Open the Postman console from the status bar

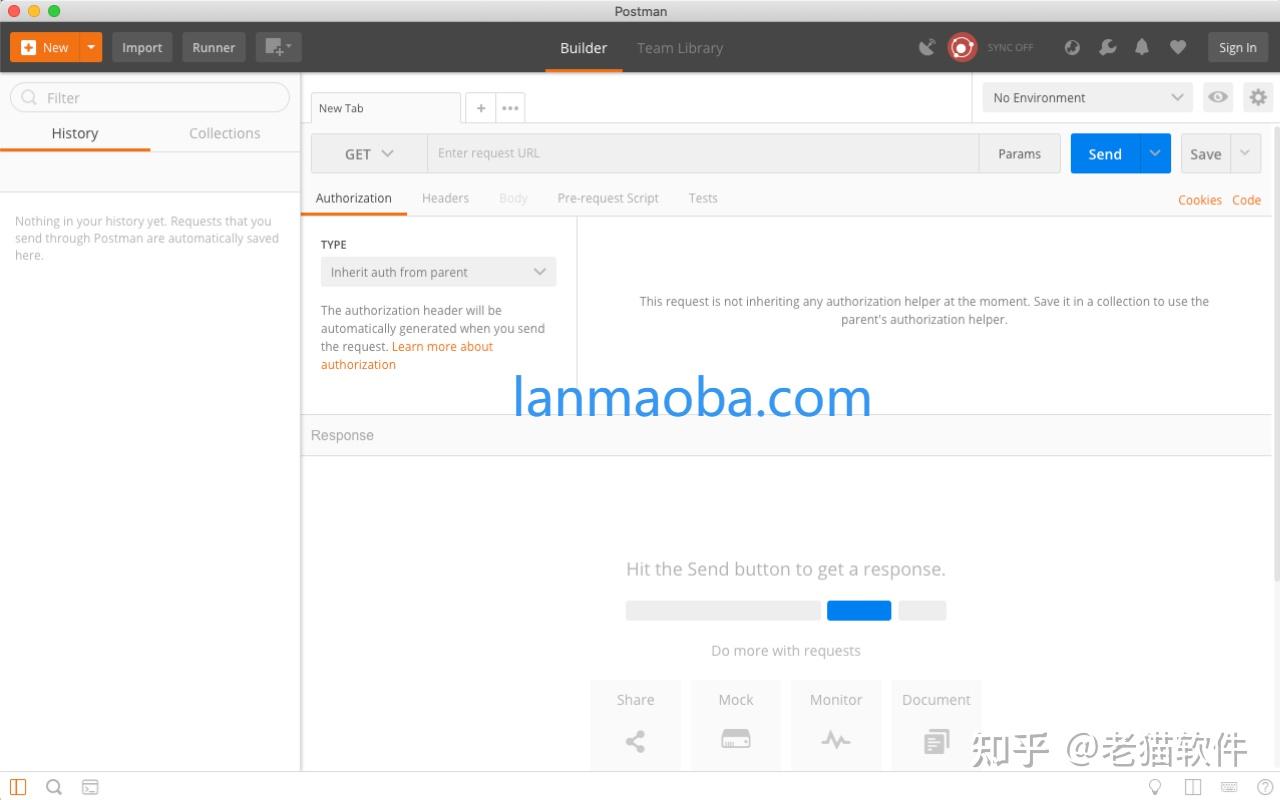point(90,787)
